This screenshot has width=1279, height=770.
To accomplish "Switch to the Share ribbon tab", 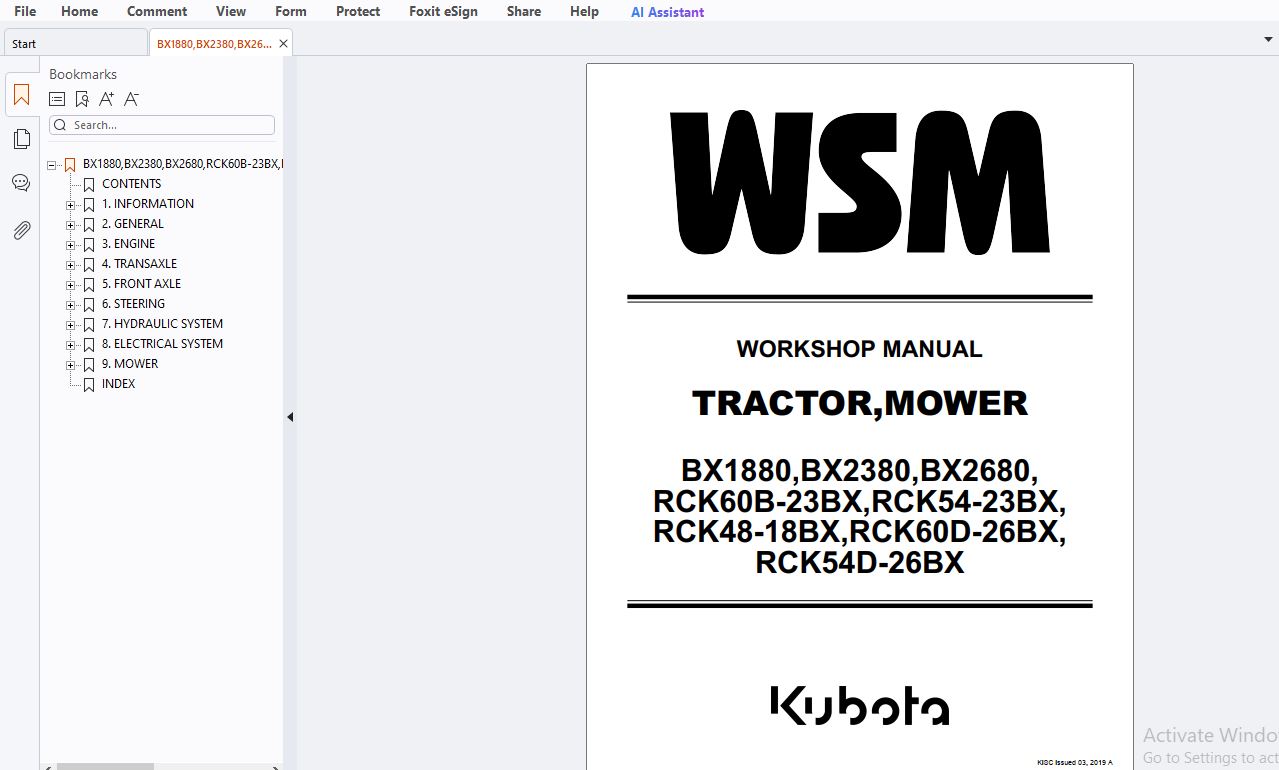I will [x=524, y=11].
